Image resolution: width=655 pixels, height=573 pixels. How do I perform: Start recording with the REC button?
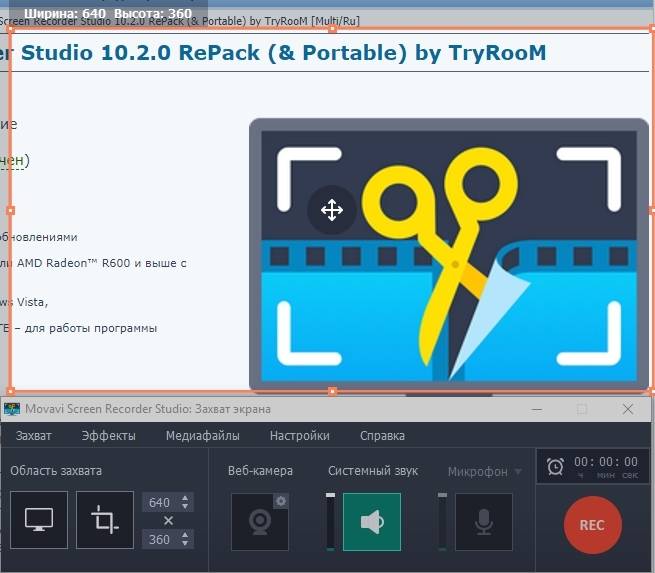pos(592,525)
